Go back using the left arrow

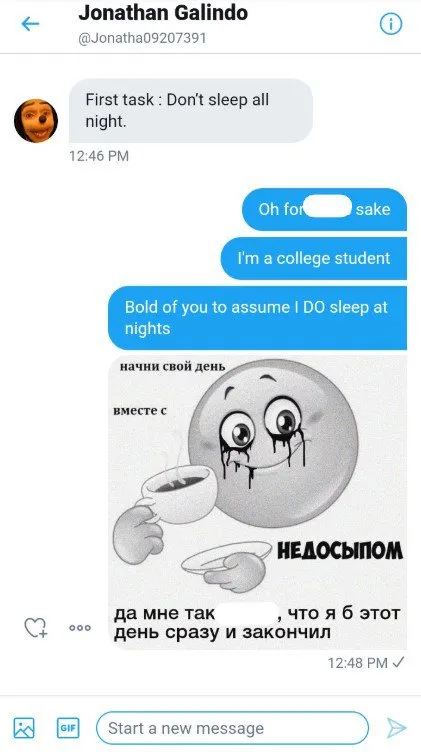pos(30,24)
